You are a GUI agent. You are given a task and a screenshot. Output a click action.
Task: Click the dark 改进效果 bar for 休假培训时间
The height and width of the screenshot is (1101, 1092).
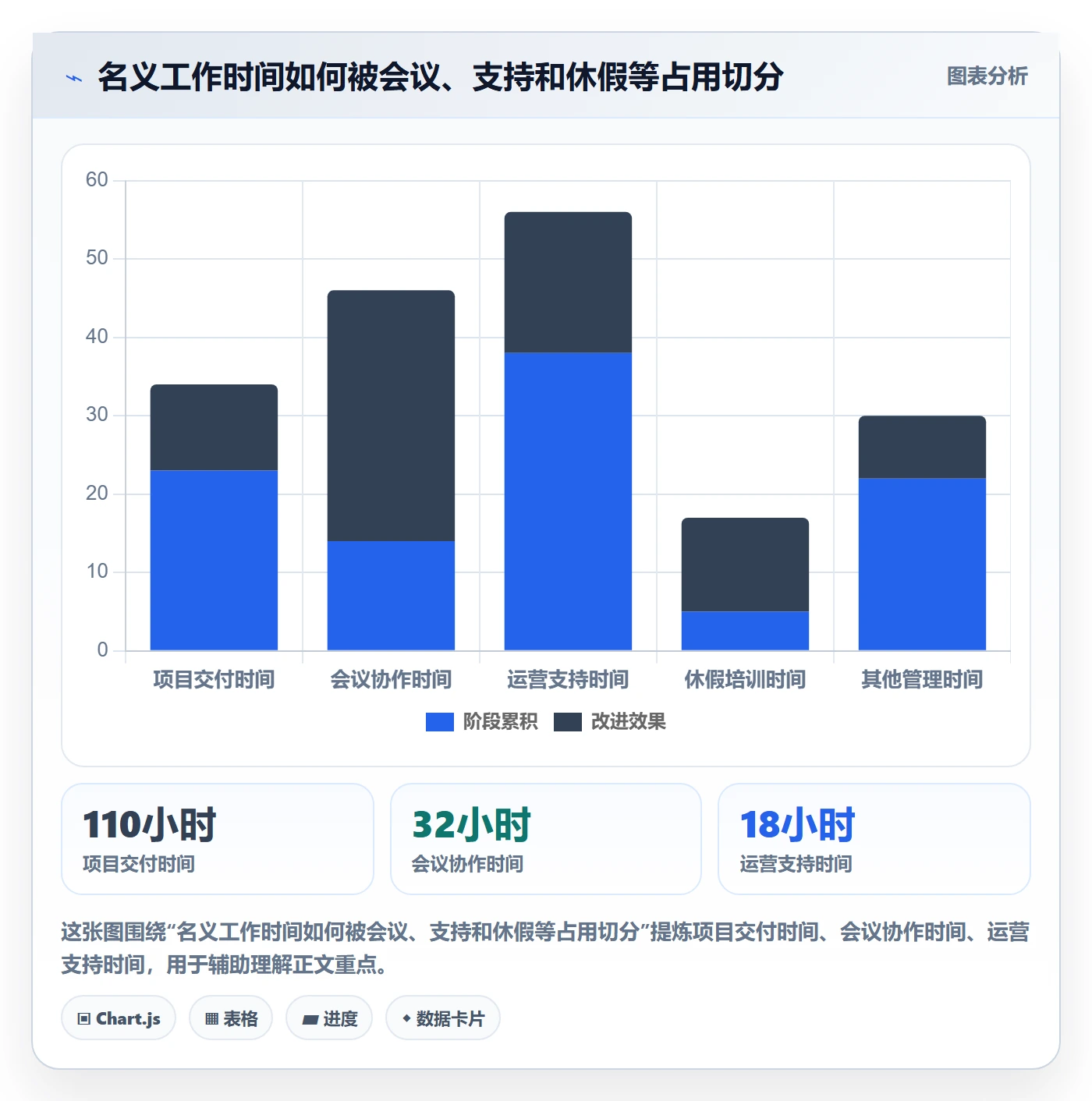pos(745,565)
